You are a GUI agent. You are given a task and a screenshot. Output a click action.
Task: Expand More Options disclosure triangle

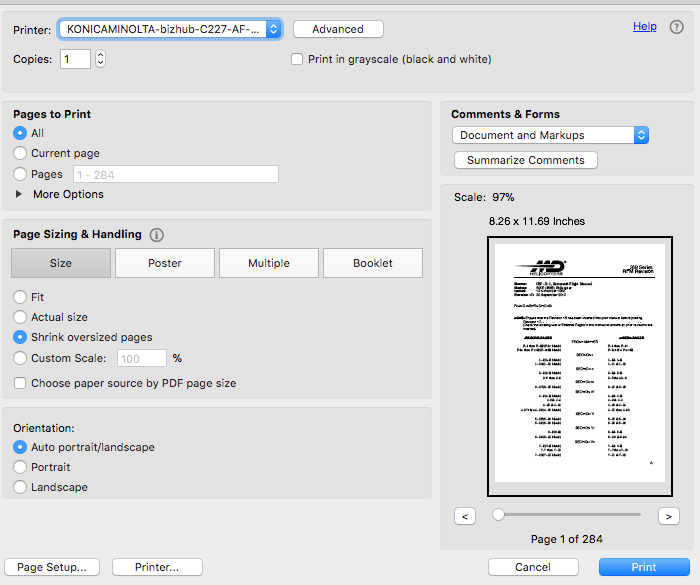(19, 194)
